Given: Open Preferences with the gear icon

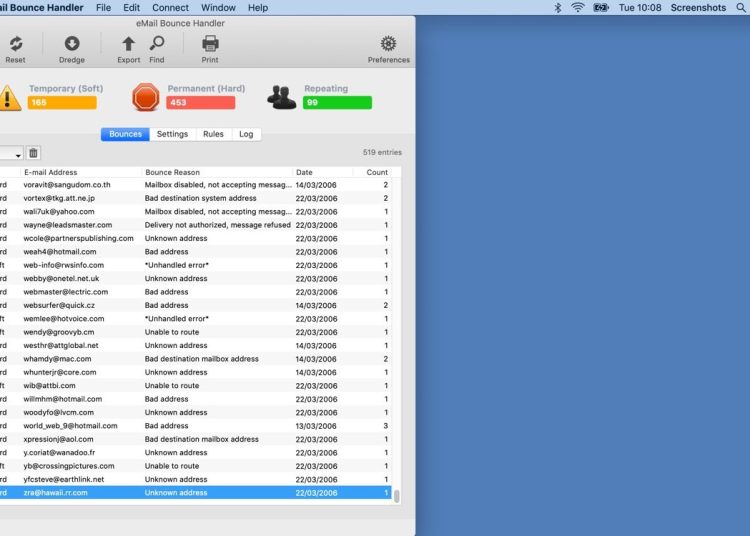Looking at the screenshot, I should 388,44.
